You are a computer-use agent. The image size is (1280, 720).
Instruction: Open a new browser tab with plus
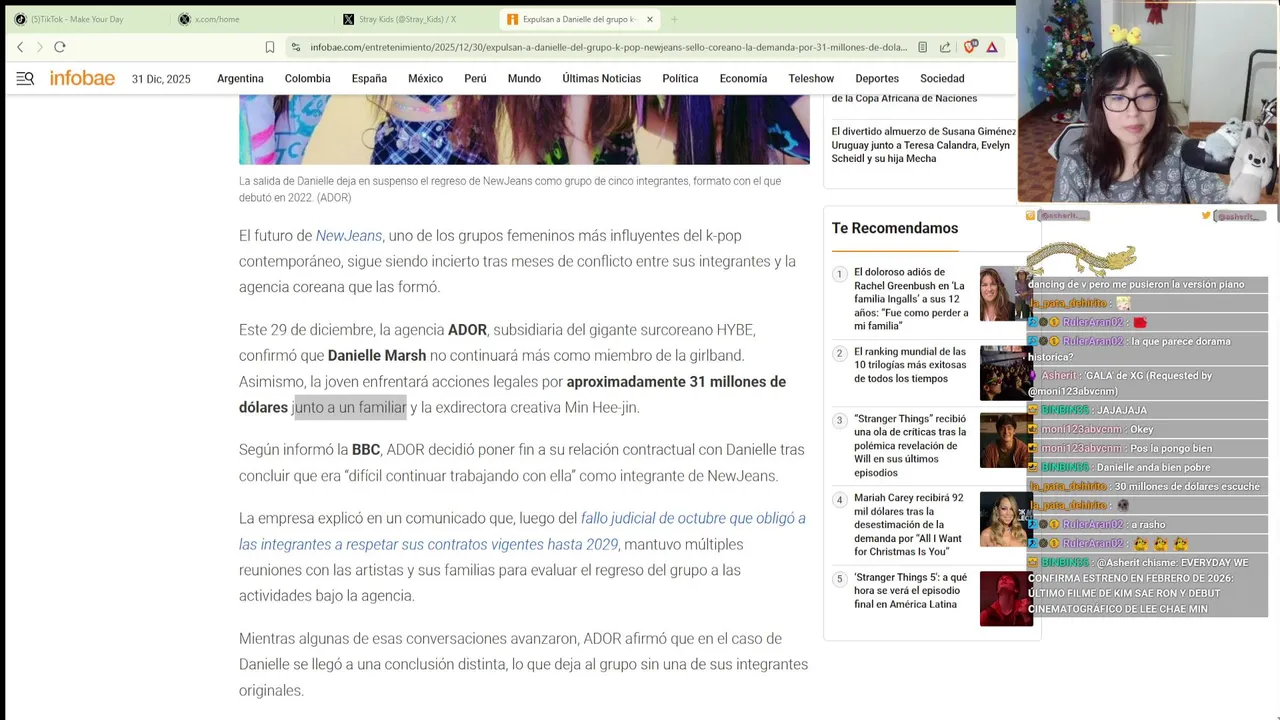coord(674,19)
